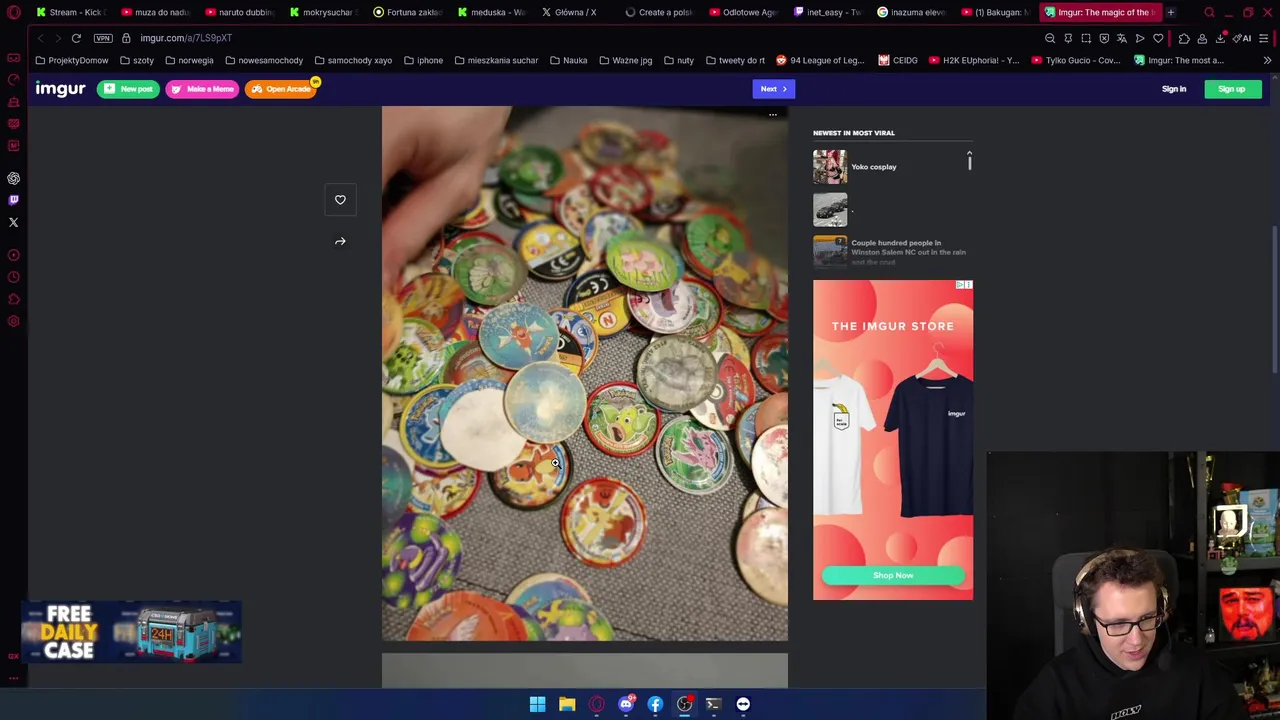
Task: Open samochody xayo bookmark folder
Action: point(353,60)
